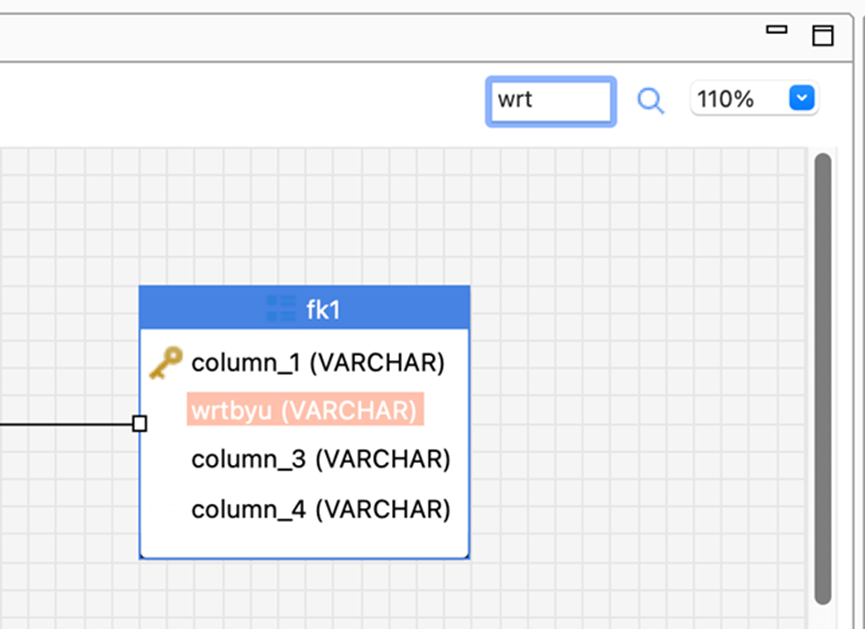865x629 pixels.
Task: Click blank space below column_4 inside fk1
Action: pos(304,541)
